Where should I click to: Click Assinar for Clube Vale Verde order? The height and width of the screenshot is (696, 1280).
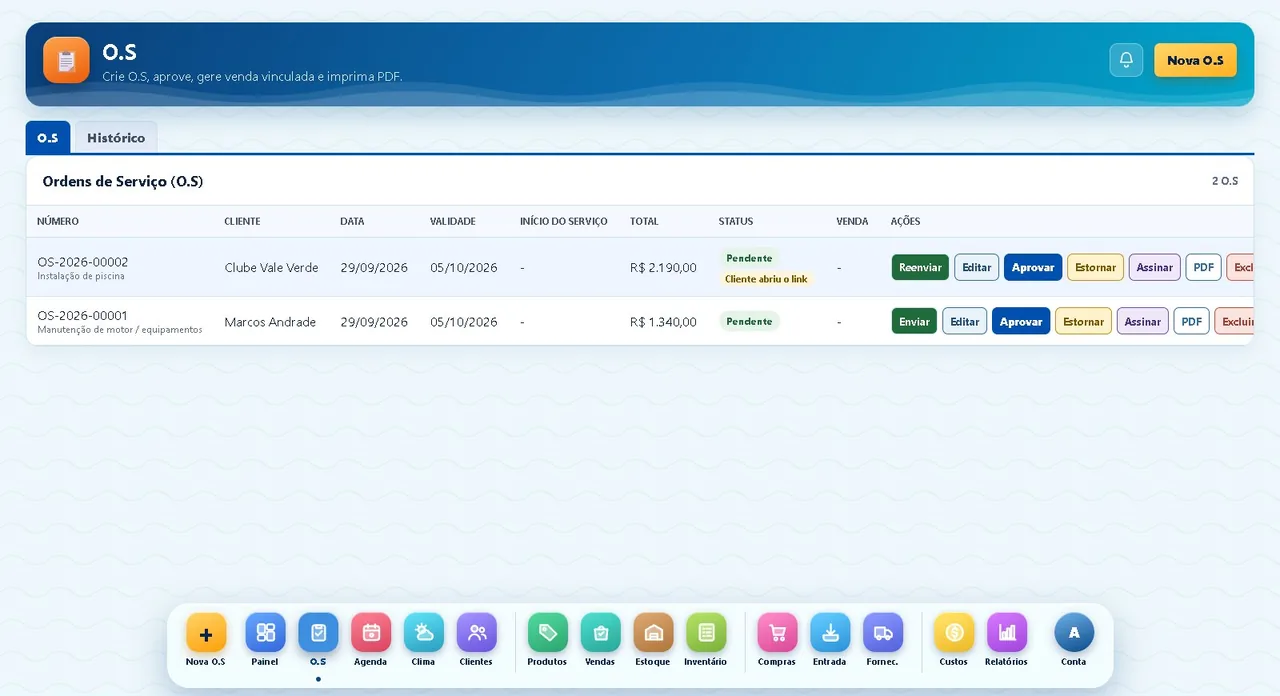click(1155, 267)
